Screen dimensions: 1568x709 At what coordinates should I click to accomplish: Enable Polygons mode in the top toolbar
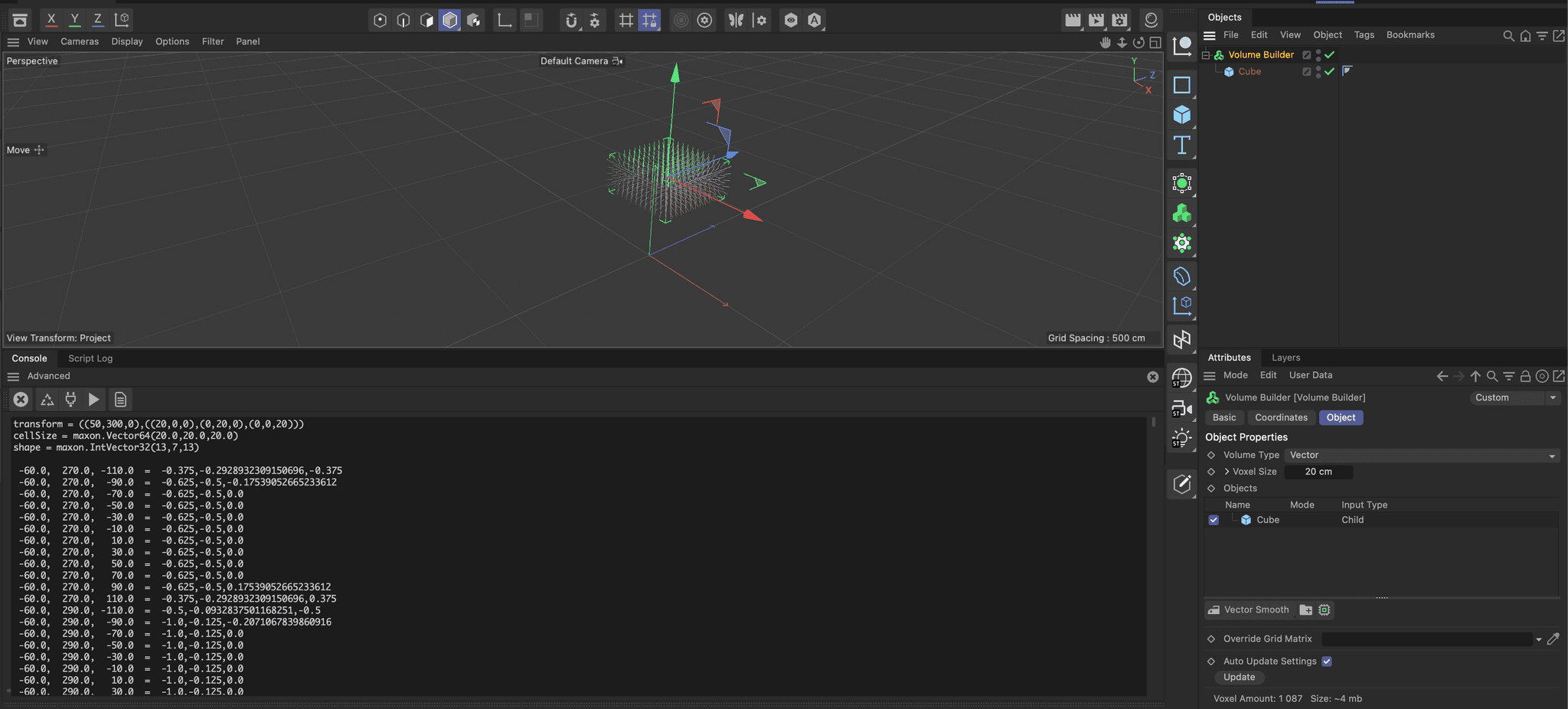tap(426, 21)
